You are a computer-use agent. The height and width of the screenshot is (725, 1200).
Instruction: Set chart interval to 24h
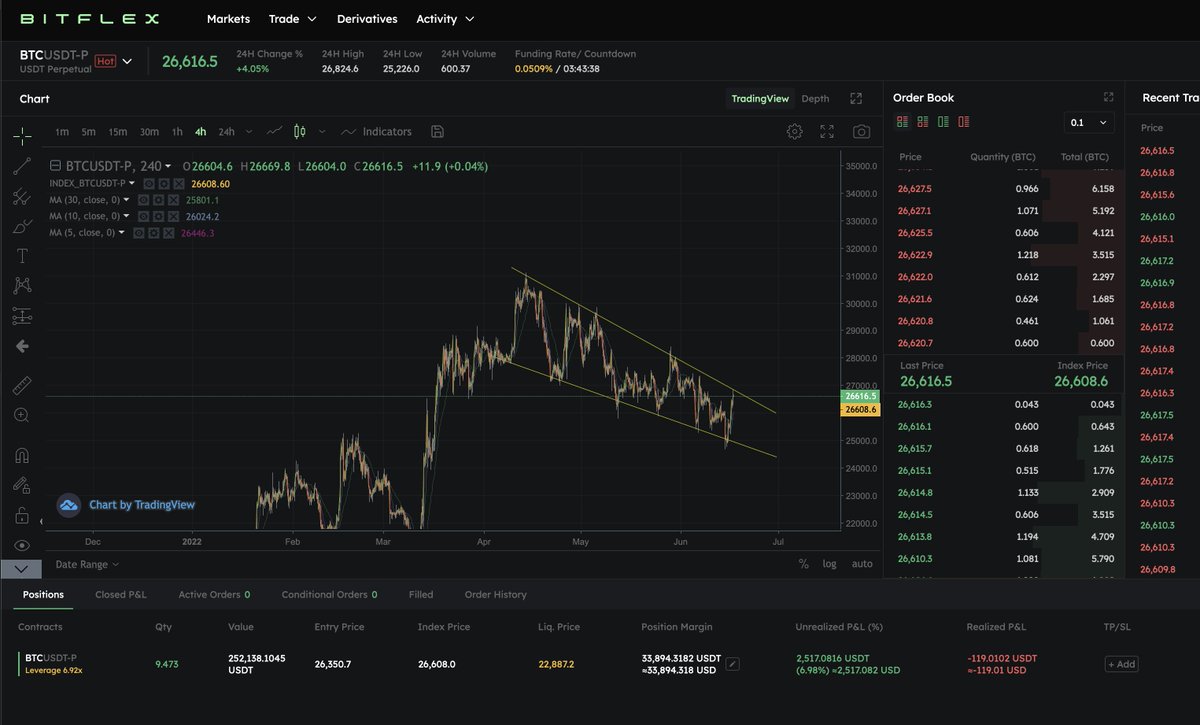(226, 132)
